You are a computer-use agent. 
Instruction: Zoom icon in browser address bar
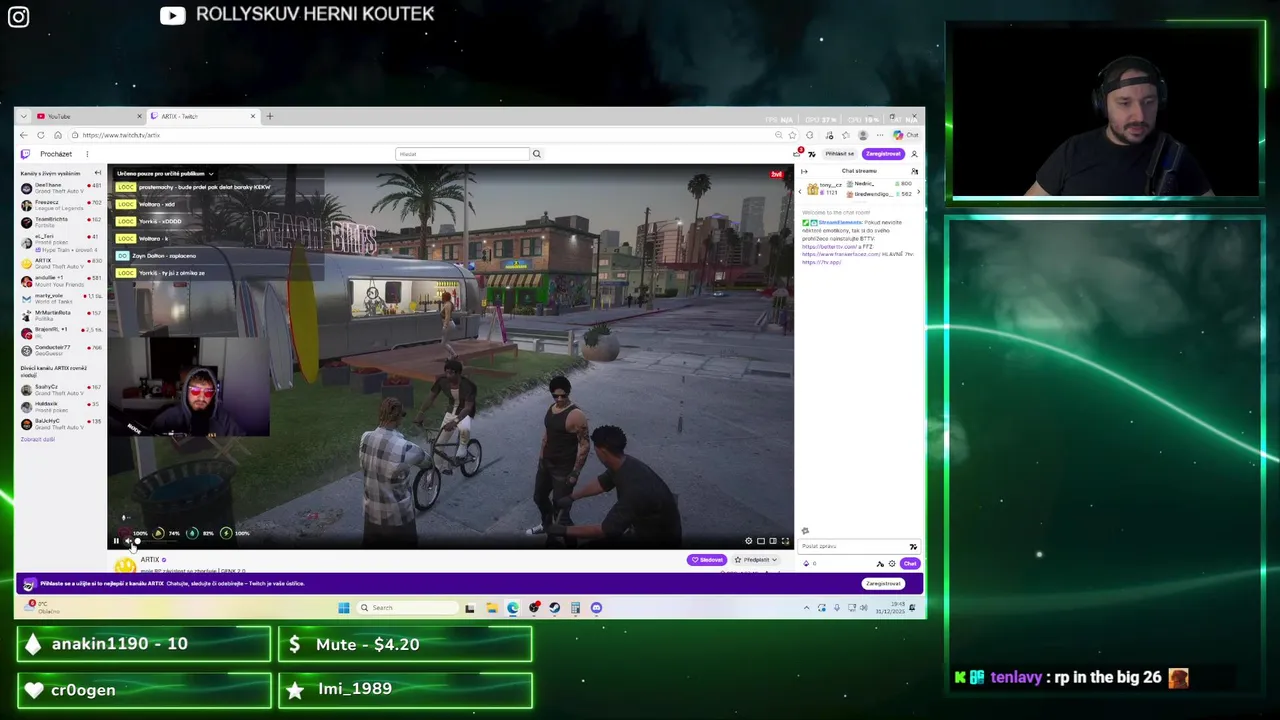tap(778, 135)
